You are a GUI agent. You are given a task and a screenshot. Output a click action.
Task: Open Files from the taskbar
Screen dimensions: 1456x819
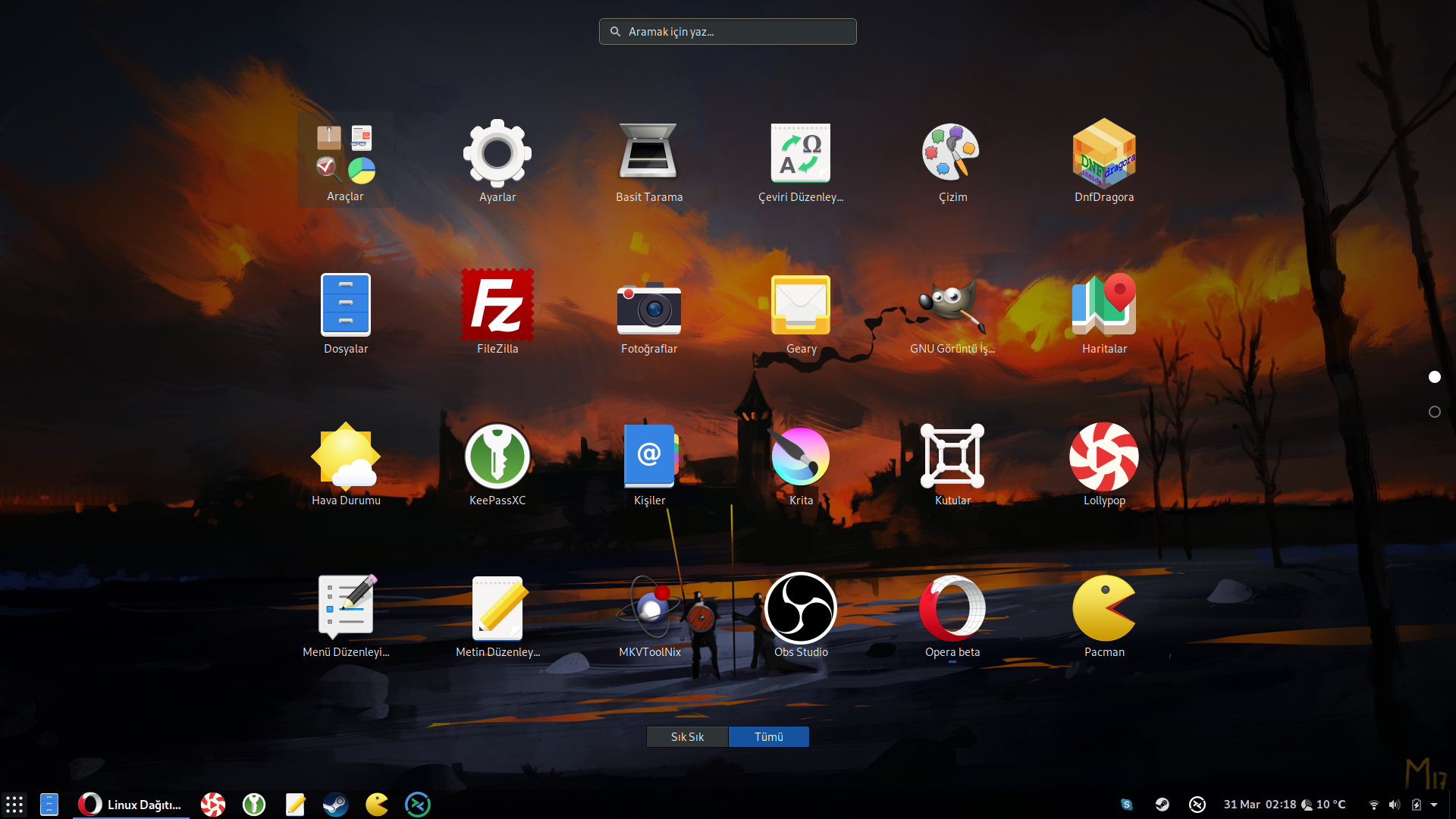49,804
